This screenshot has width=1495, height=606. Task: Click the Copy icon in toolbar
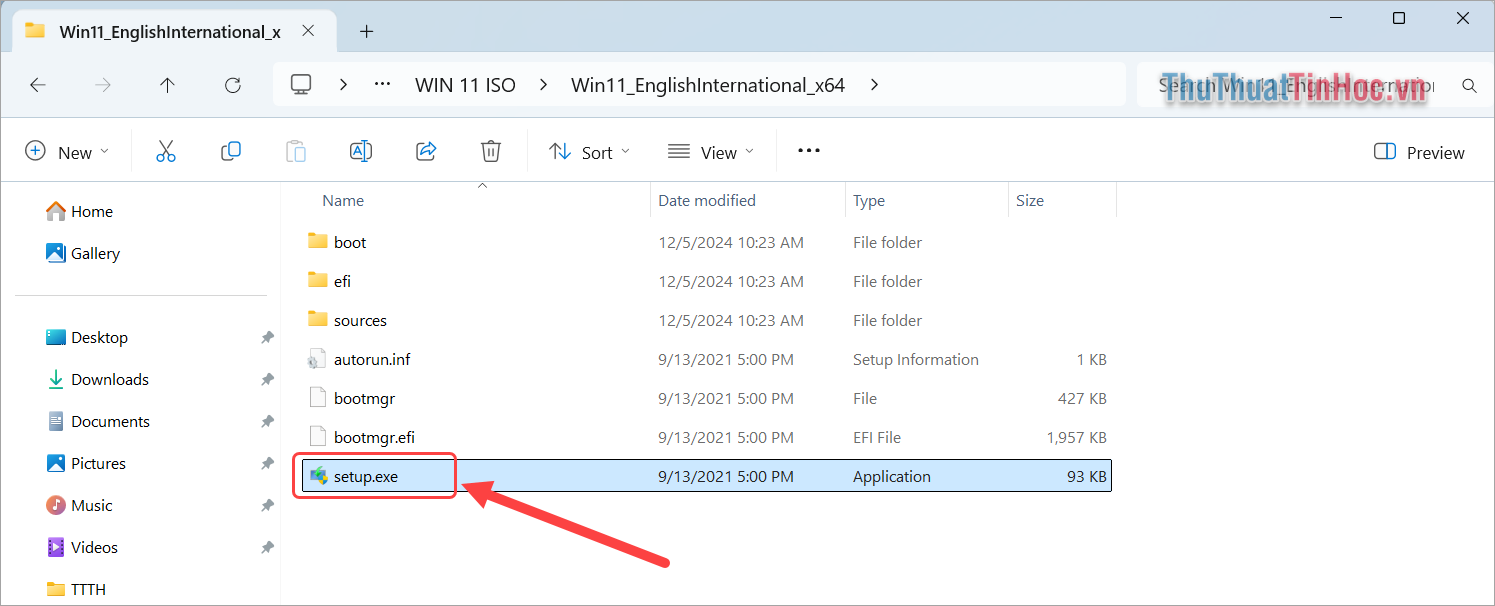[x=231, y=152]
